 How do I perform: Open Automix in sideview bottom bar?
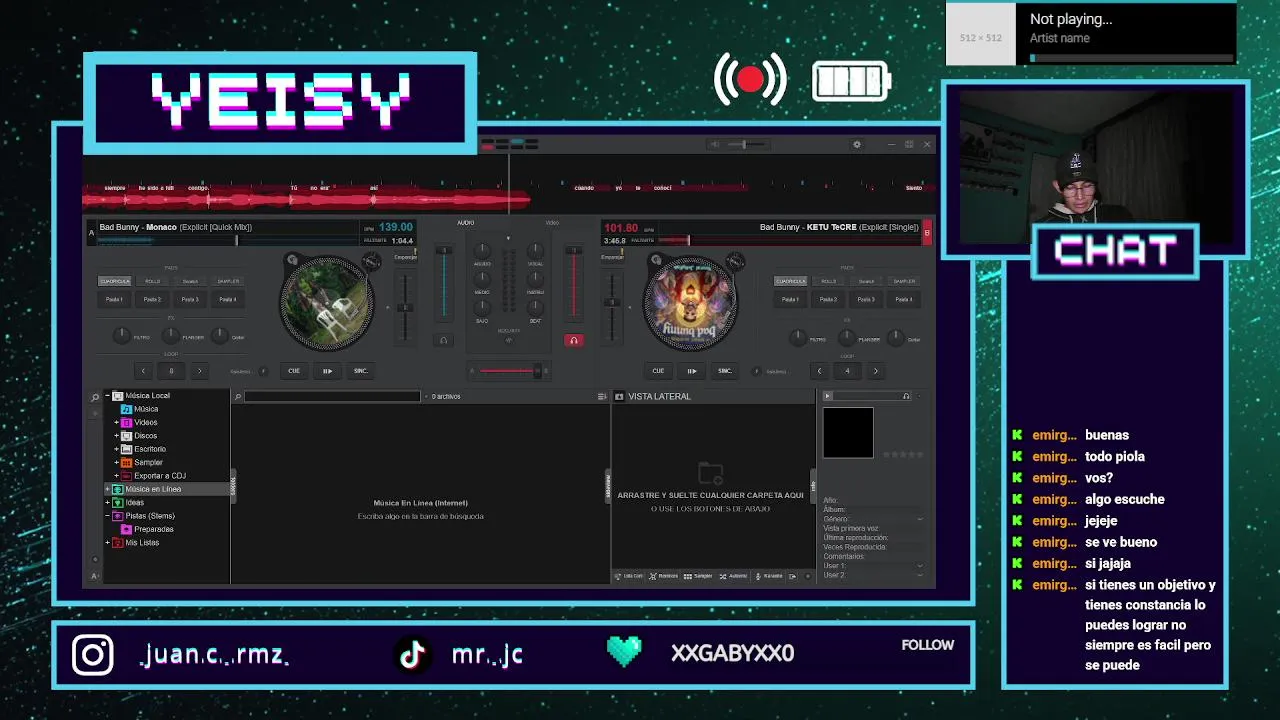(733, 576)
